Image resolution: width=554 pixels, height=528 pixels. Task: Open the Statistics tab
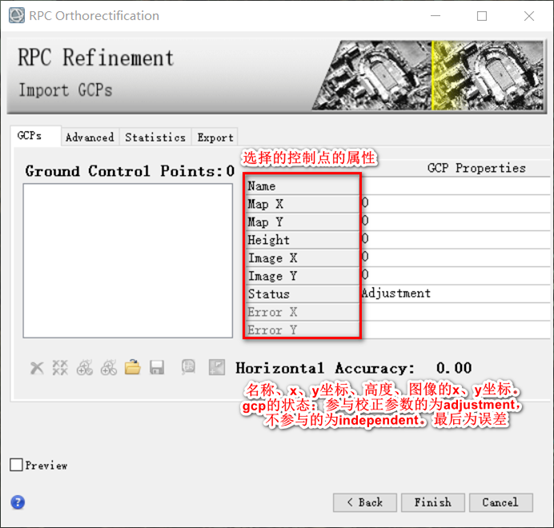155,137
